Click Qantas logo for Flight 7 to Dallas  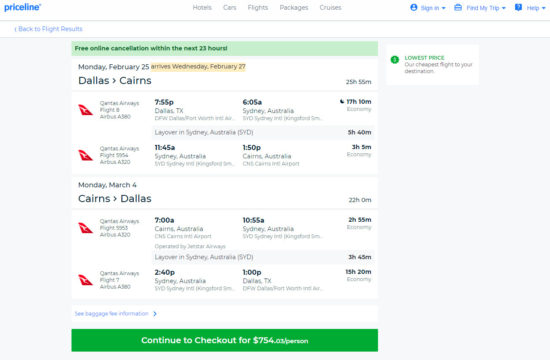point(85,280)
